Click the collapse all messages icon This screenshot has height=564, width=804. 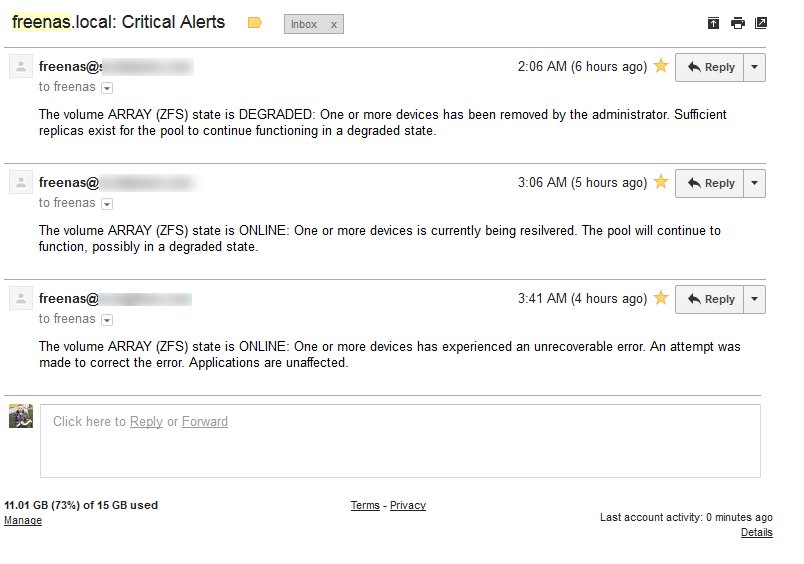[x=713, y=23]
